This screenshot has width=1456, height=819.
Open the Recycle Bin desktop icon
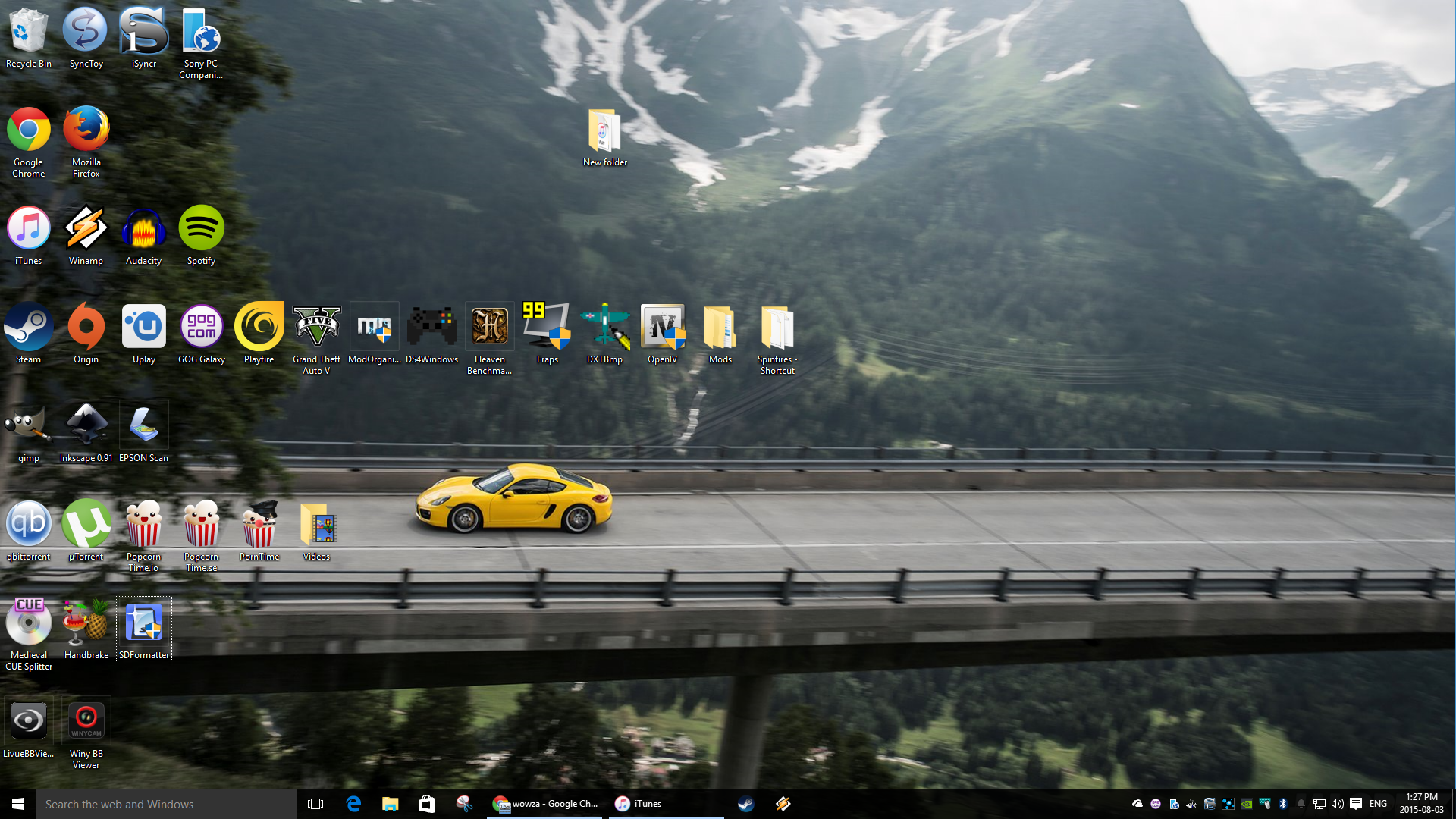point(29,38)
